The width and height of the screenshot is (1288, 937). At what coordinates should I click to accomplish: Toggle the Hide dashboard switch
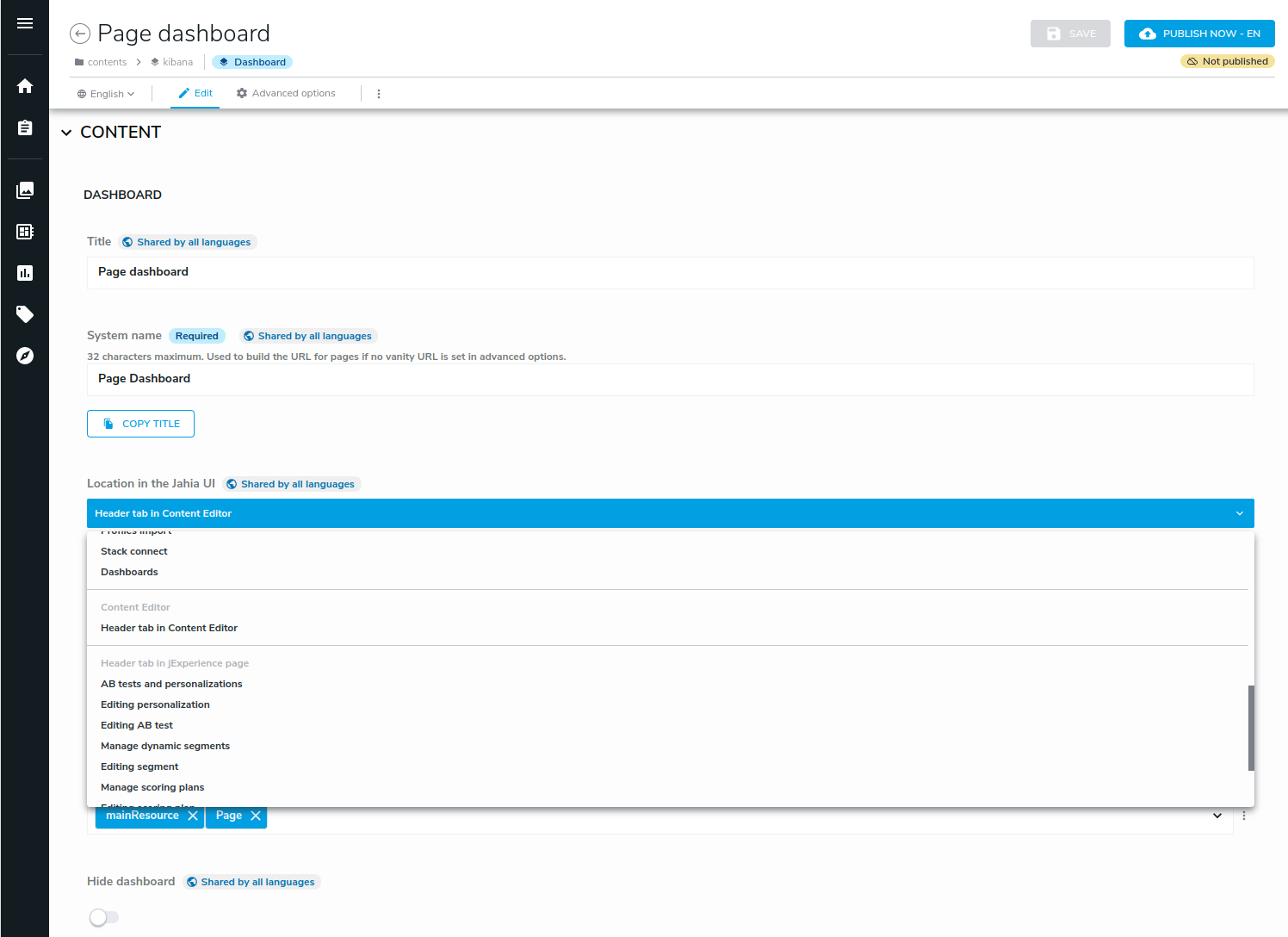pyautogui.click(x=104, y=917)
